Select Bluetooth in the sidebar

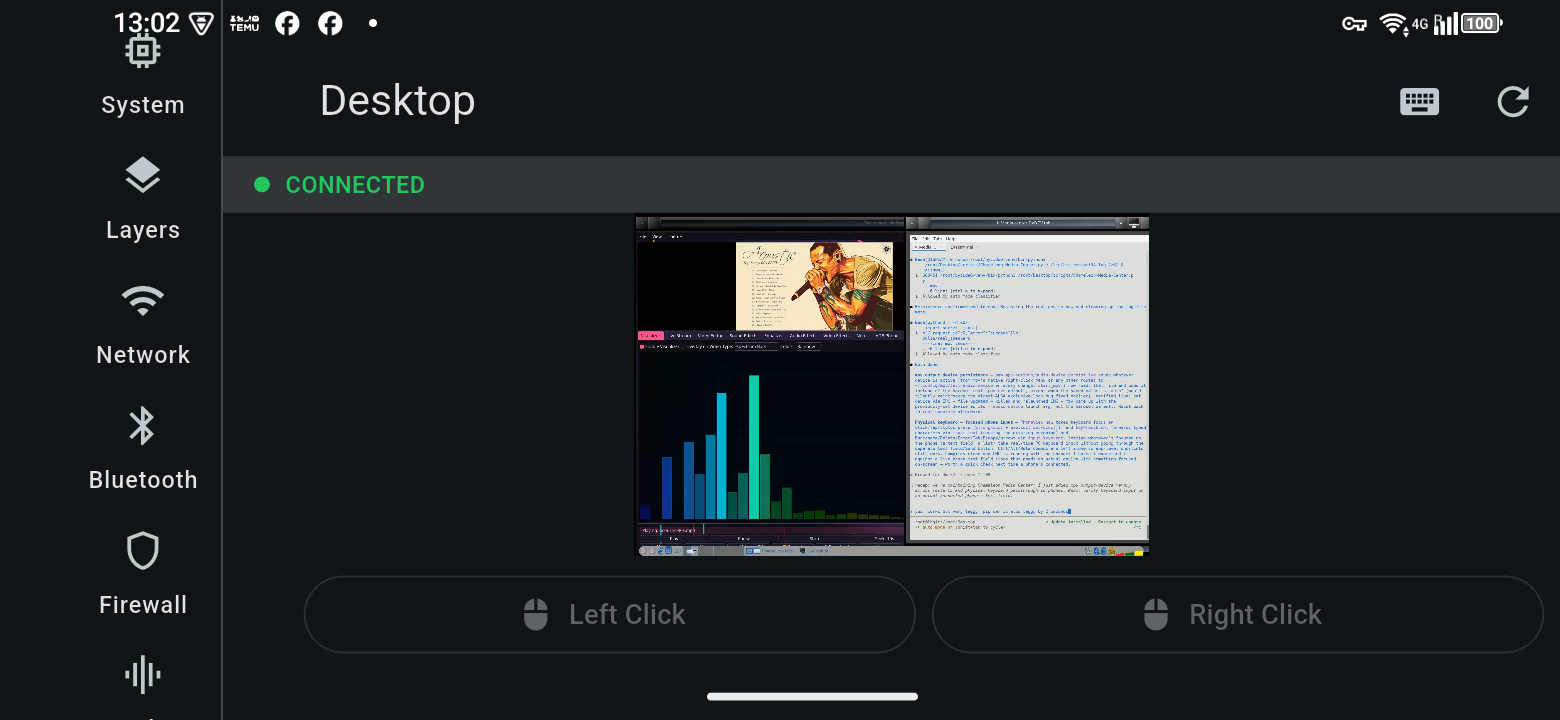click(143, 450)
